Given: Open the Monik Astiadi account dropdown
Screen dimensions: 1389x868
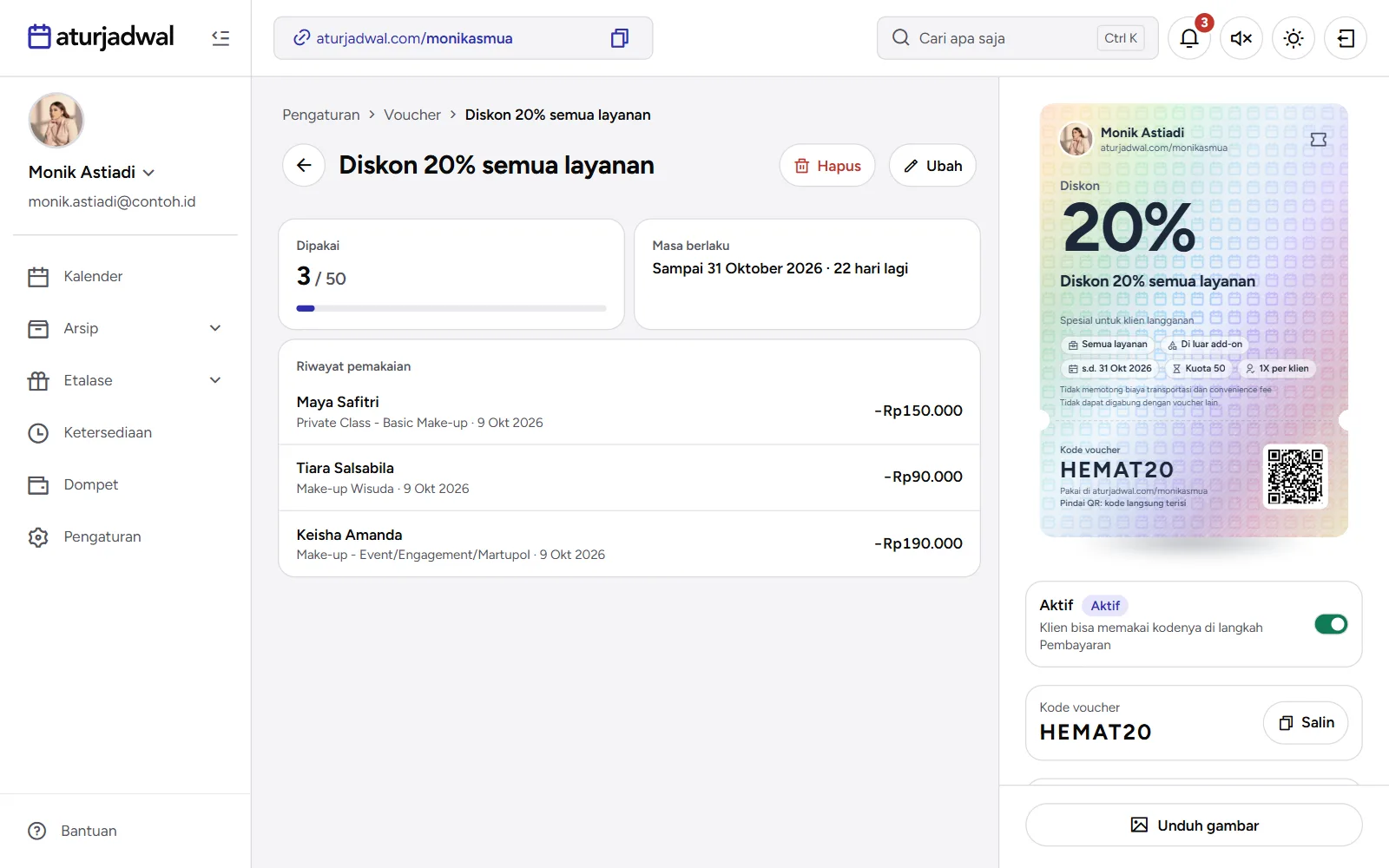Looking at the screenshot, I should [92, 172].
